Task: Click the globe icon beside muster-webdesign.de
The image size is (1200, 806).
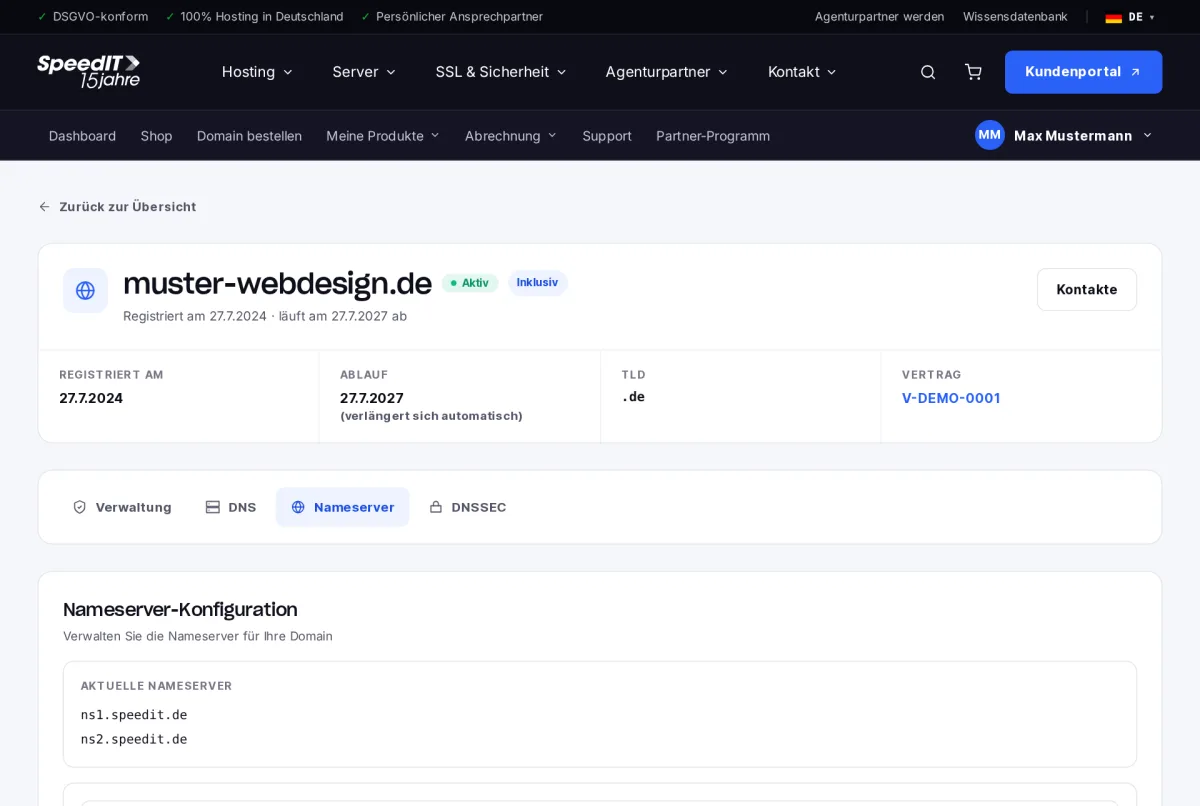Action: [x=85, y=290]
